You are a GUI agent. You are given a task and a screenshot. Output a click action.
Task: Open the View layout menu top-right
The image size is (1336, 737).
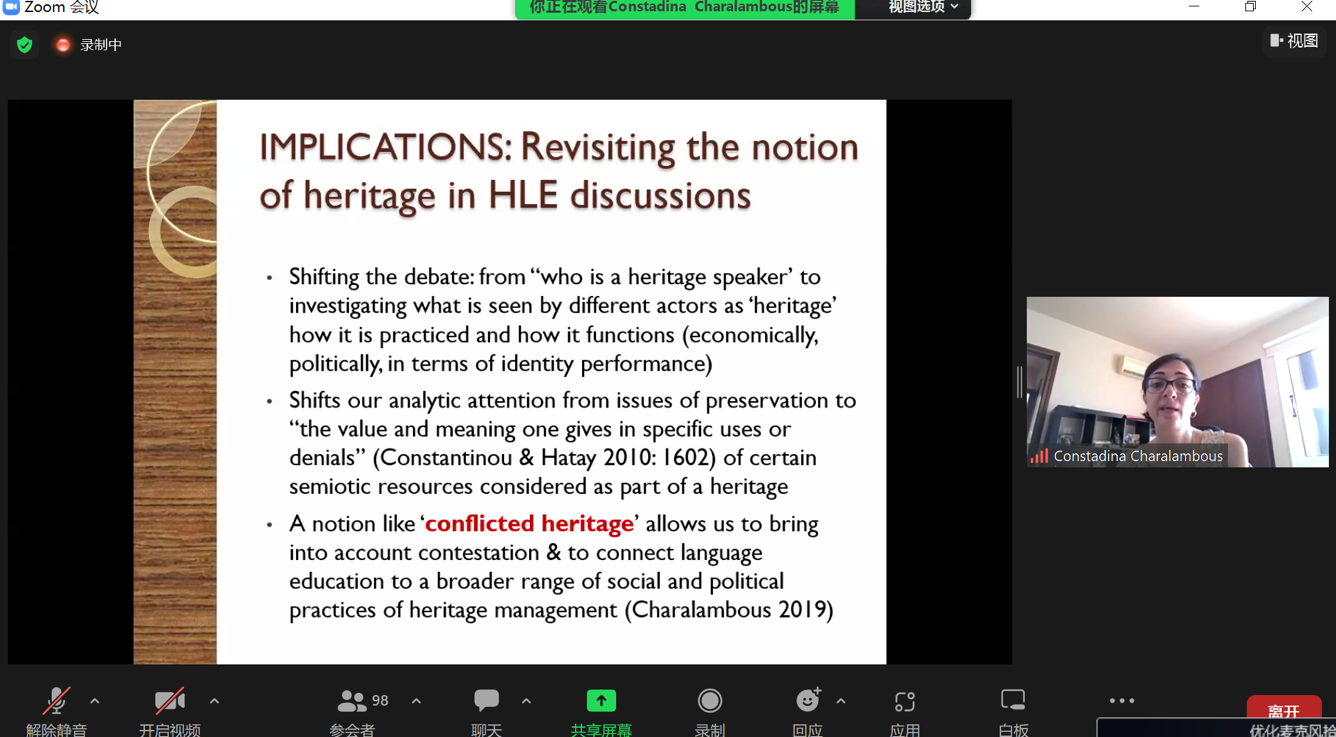1294,41
